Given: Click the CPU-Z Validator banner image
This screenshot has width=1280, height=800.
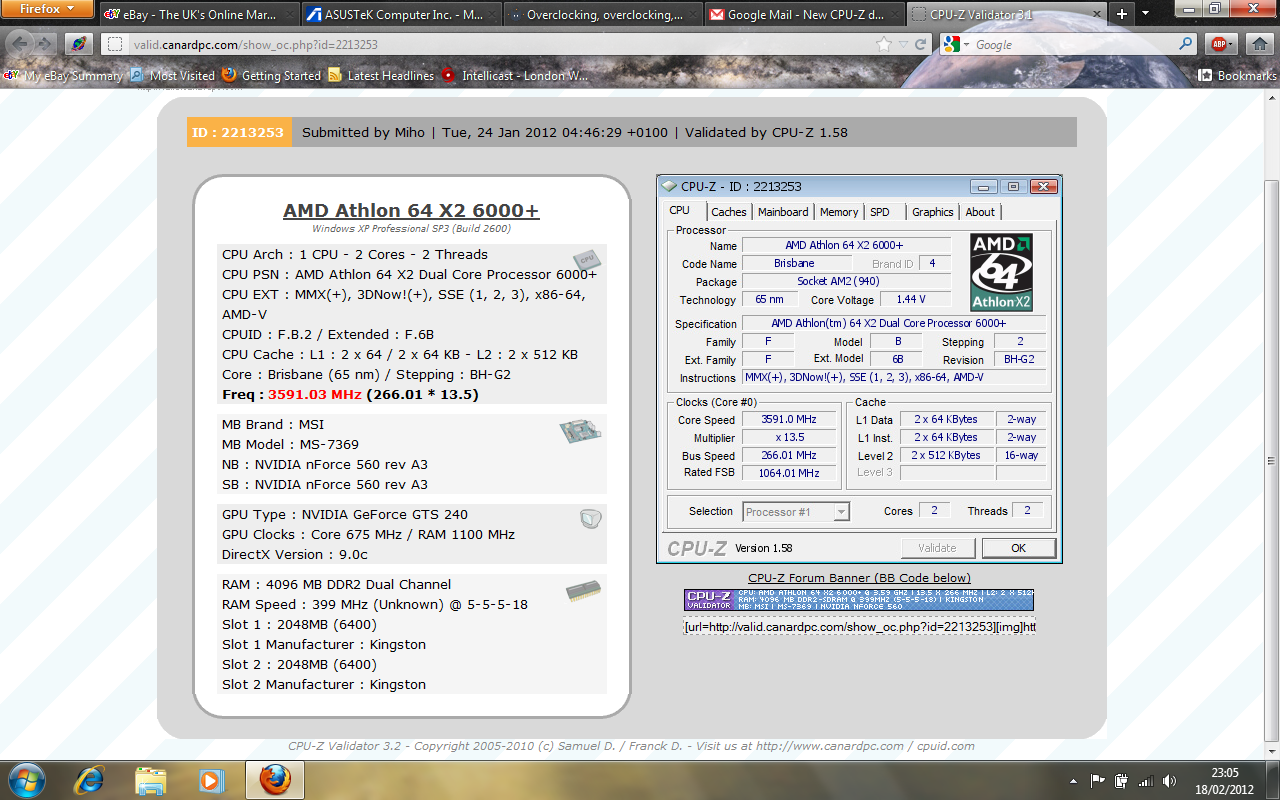Looking at the screenshot, I should click(859, 599).
